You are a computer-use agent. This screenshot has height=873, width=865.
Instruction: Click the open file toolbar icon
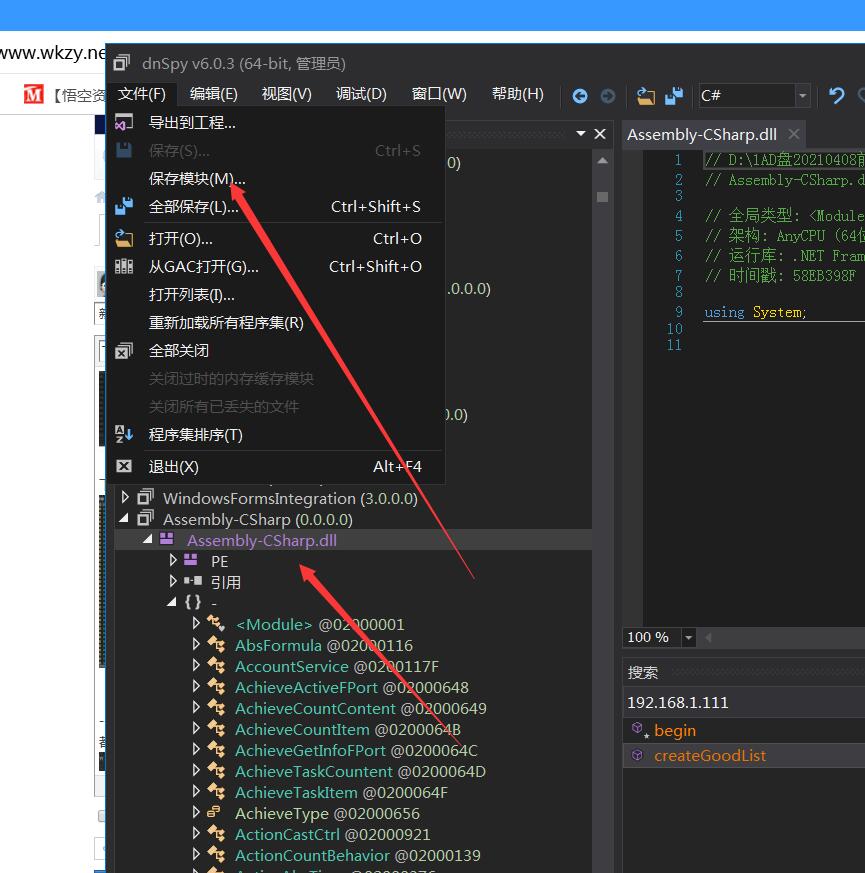point(646,96)
